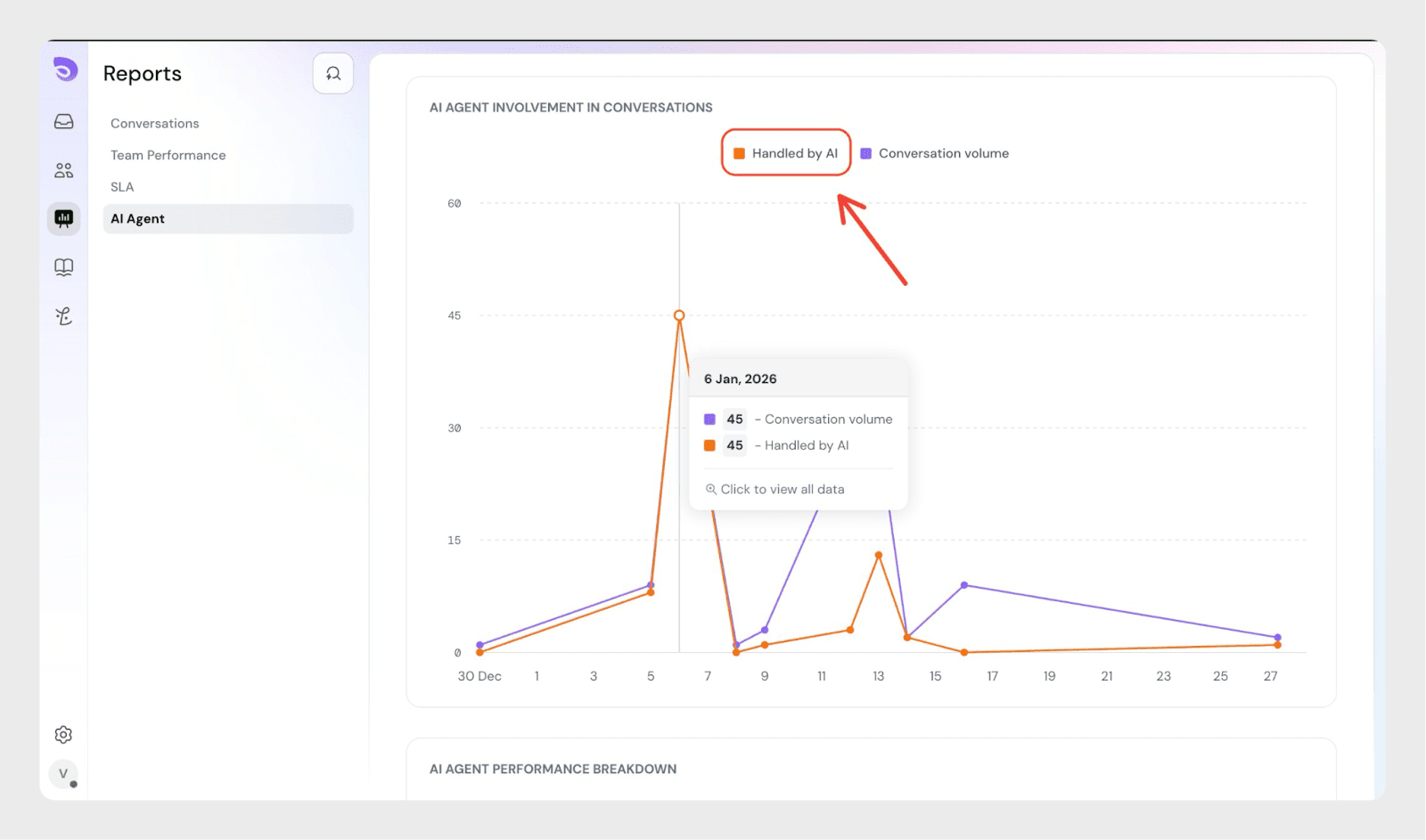The image size is (1426, 840).
Task: Open the Inbox icon in the sidebar
Action: [64, 121]
